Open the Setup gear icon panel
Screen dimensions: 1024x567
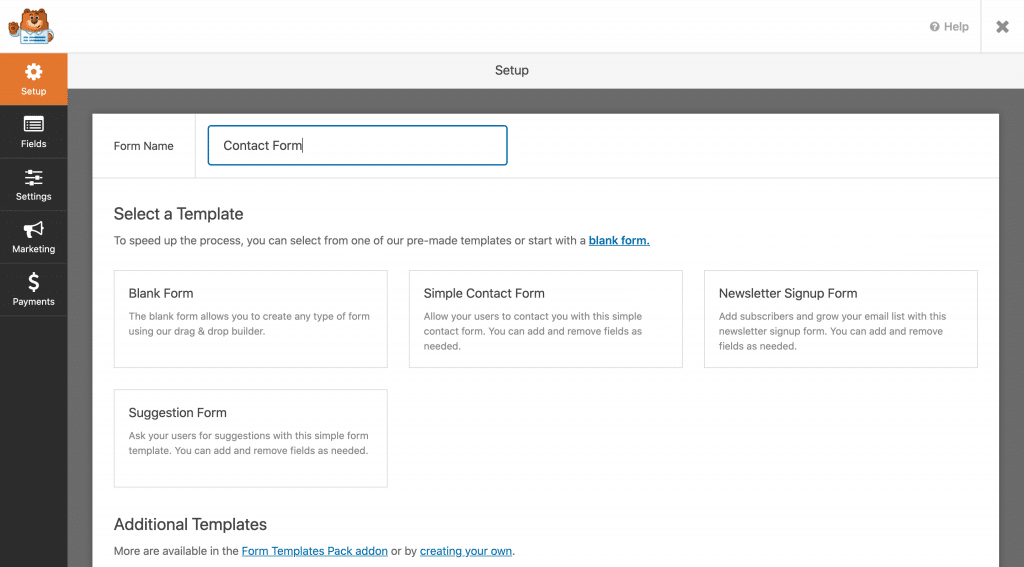pos(33,79)
